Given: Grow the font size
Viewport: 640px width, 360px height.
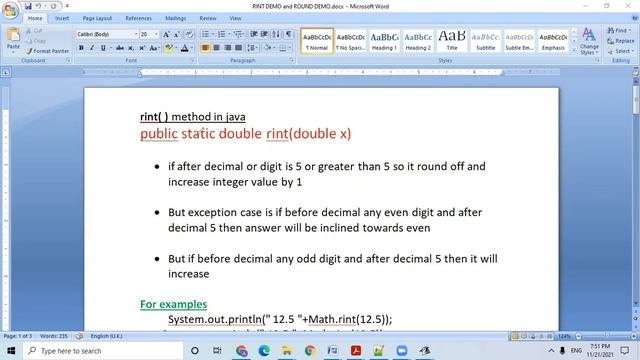Looking at the screenshot, I should (166, 35).
